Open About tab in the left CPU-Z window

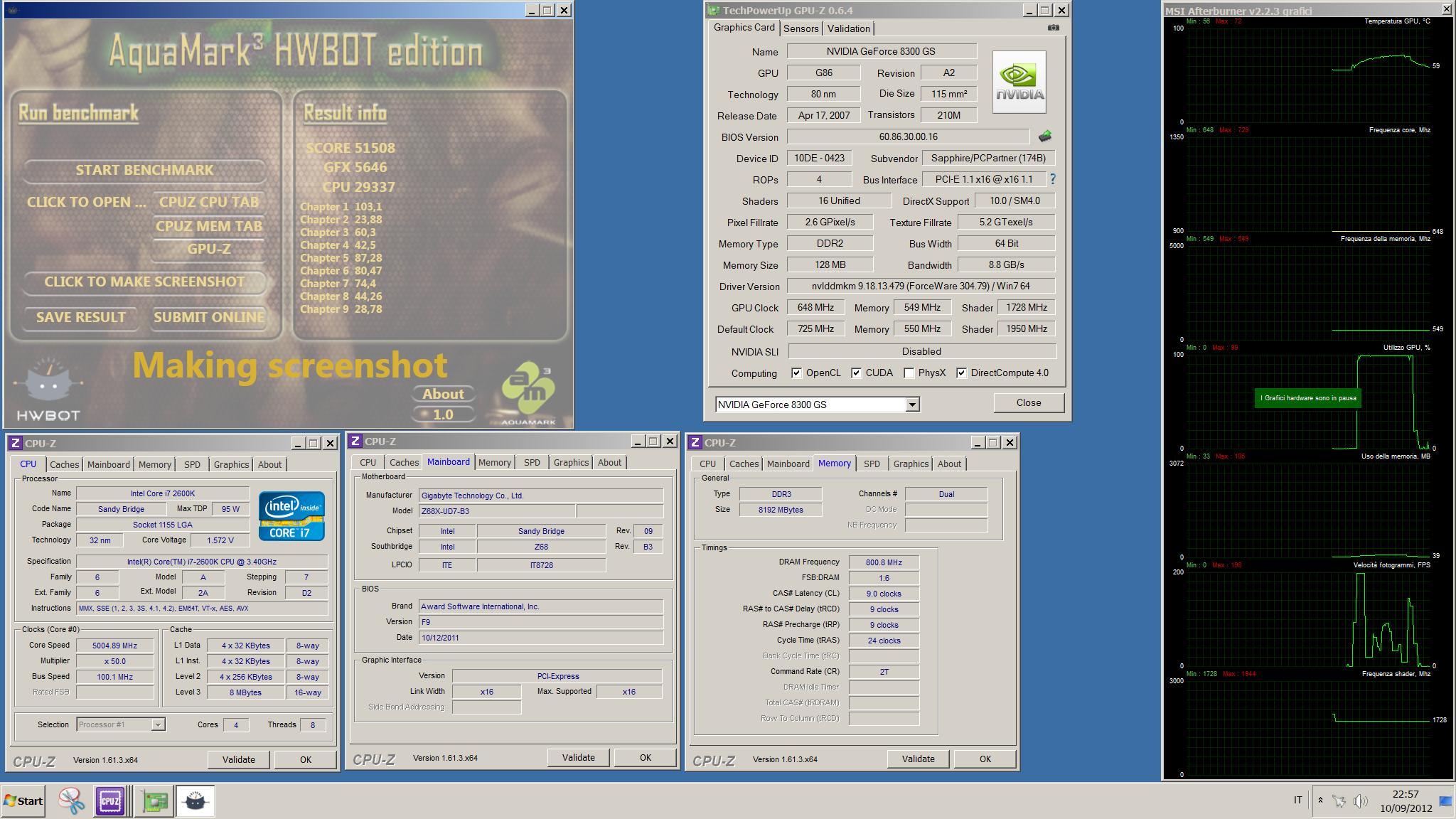[269, 464]
